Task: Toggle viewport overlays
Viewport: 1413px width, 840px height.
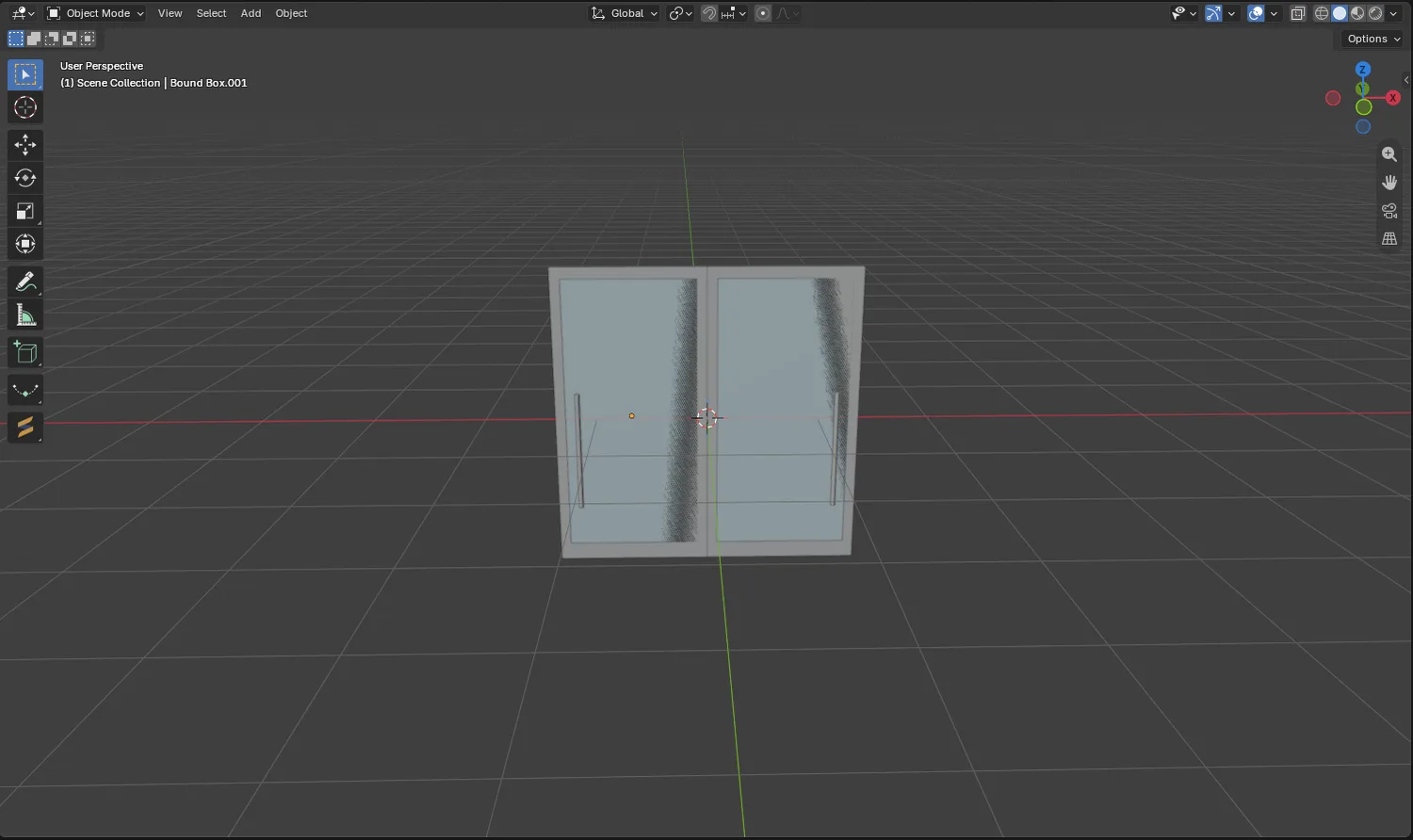Action: (x=1256, y=13)
